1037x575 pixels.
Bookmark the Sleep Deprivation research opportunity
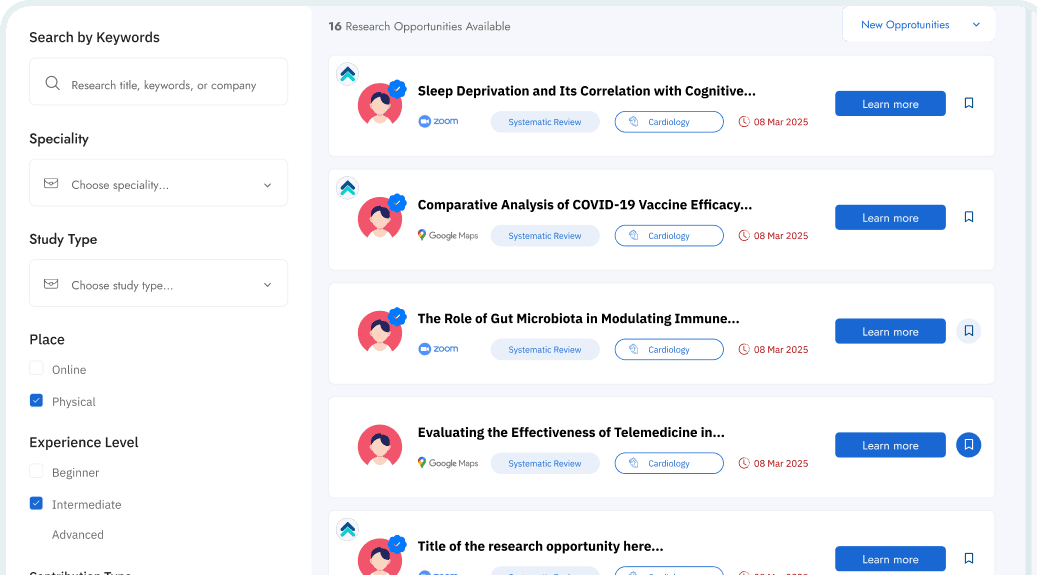click(968, 103)
